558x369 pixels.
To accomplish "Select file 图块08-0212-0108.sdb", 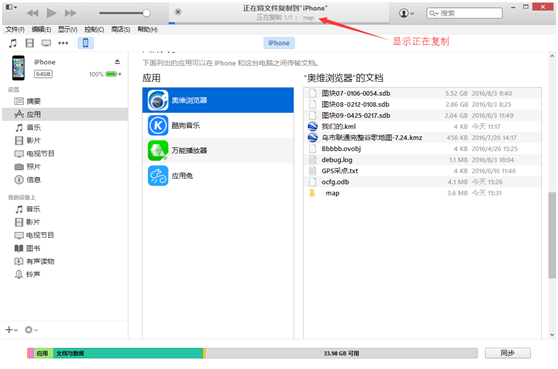I will [422, 104].
